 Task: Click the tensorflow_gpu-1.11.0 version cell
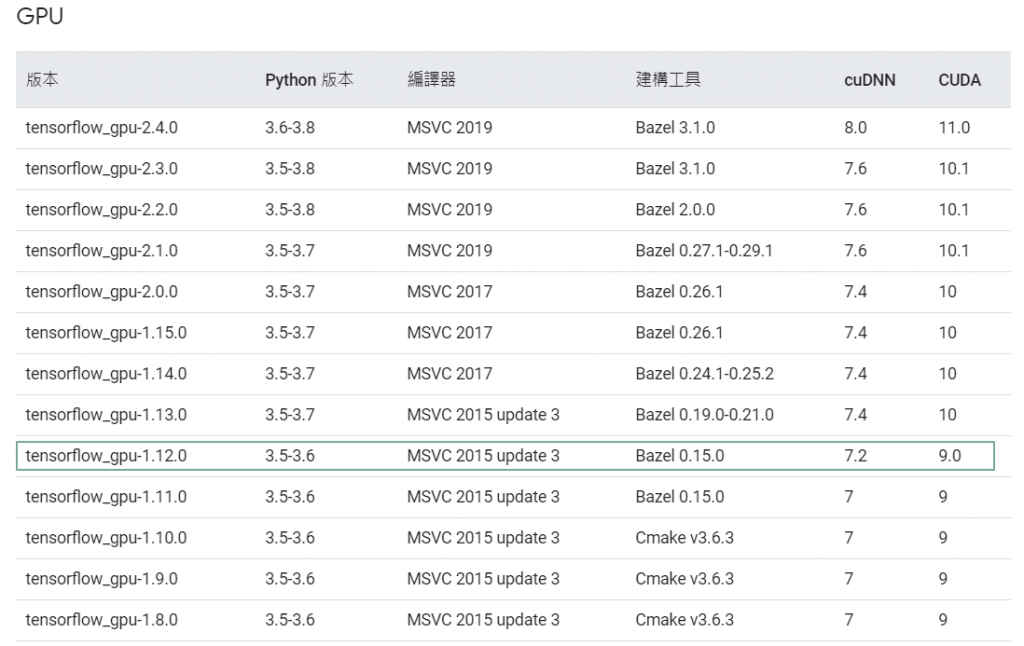pos(106,497)
